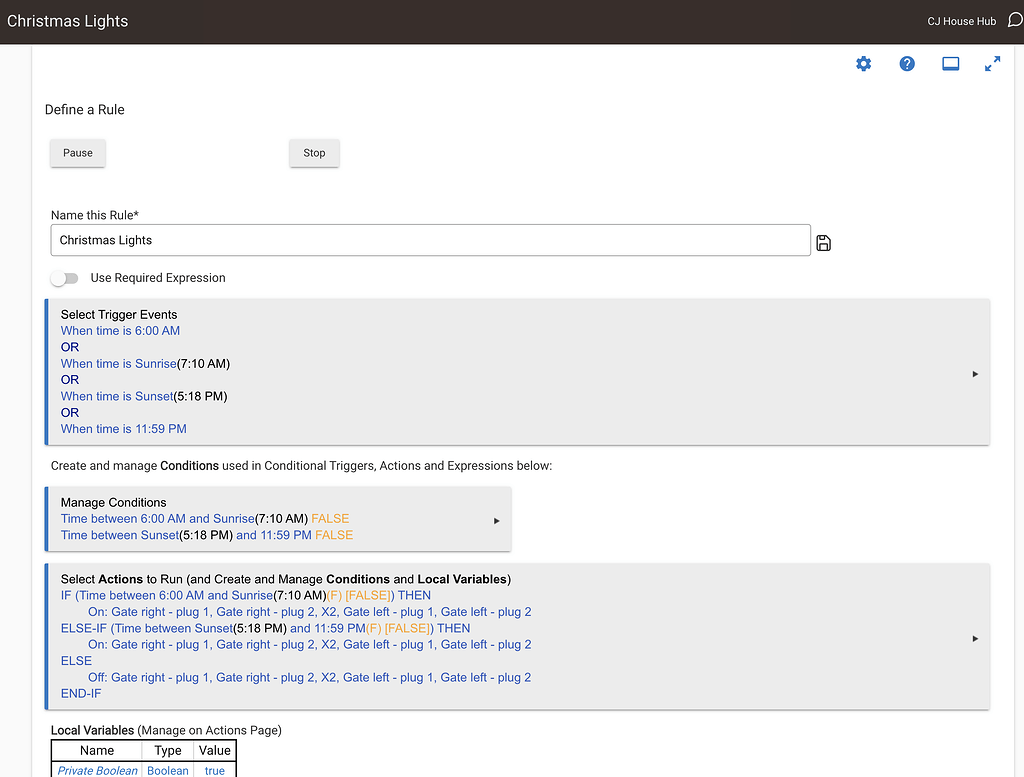The height and width of the screenshot is (777, 1024).
Task: Click the display monitor icon
Action: [950, 64]
